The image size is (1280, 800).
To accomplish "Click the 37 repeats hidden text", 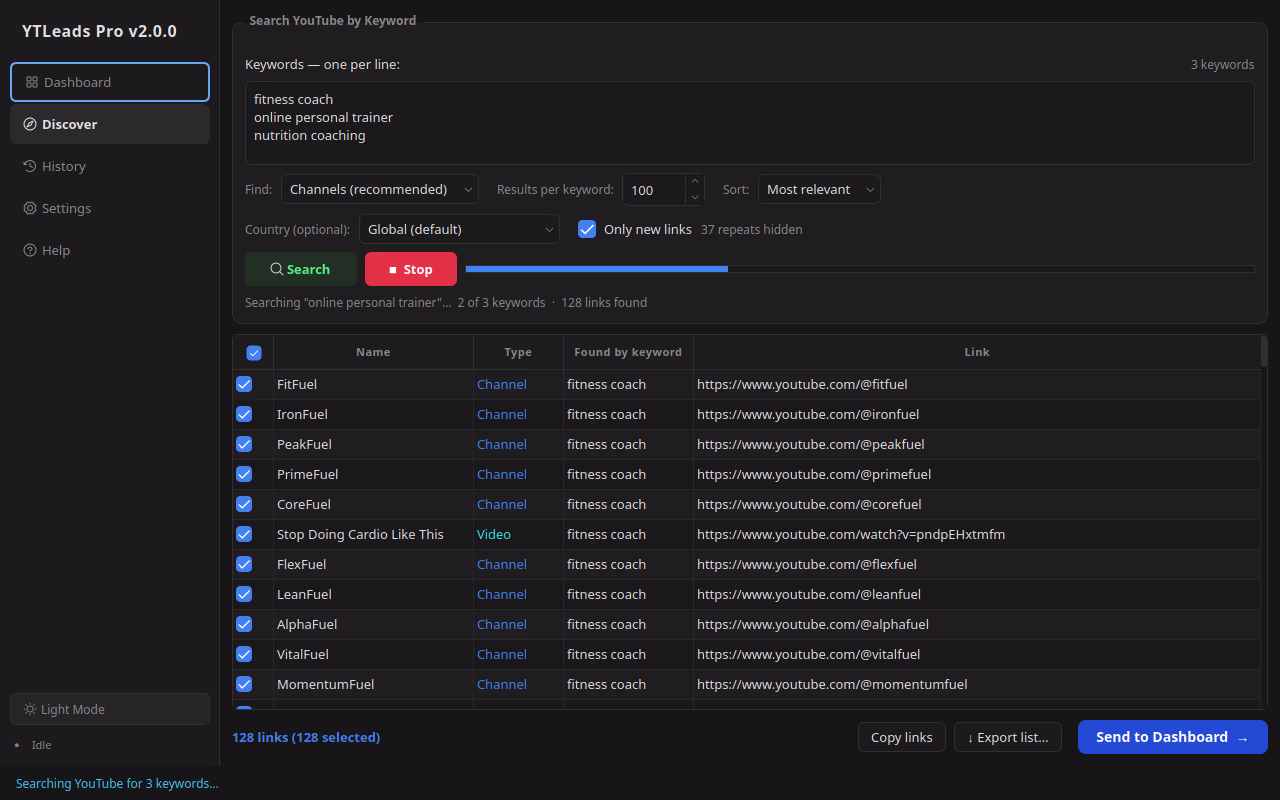I will coord(751,229).
